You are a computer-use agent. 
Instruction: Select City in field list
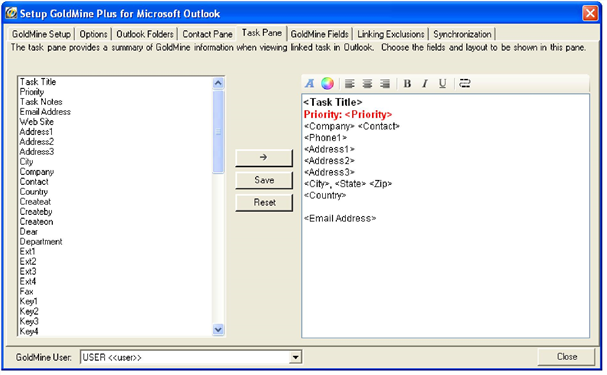(26, 162)
